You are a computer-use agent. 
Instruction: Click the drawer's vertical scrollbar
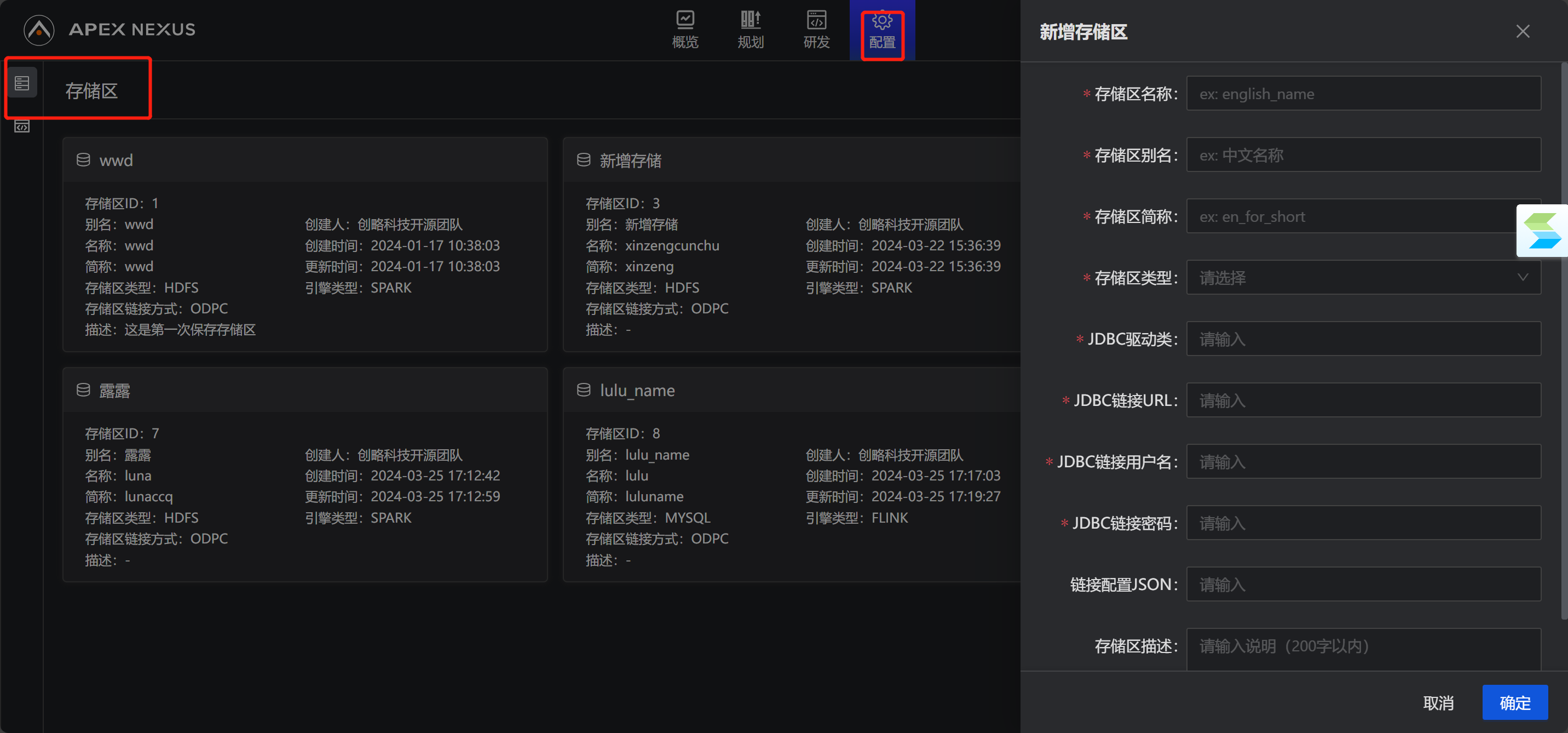click(x=1564, y=341)
